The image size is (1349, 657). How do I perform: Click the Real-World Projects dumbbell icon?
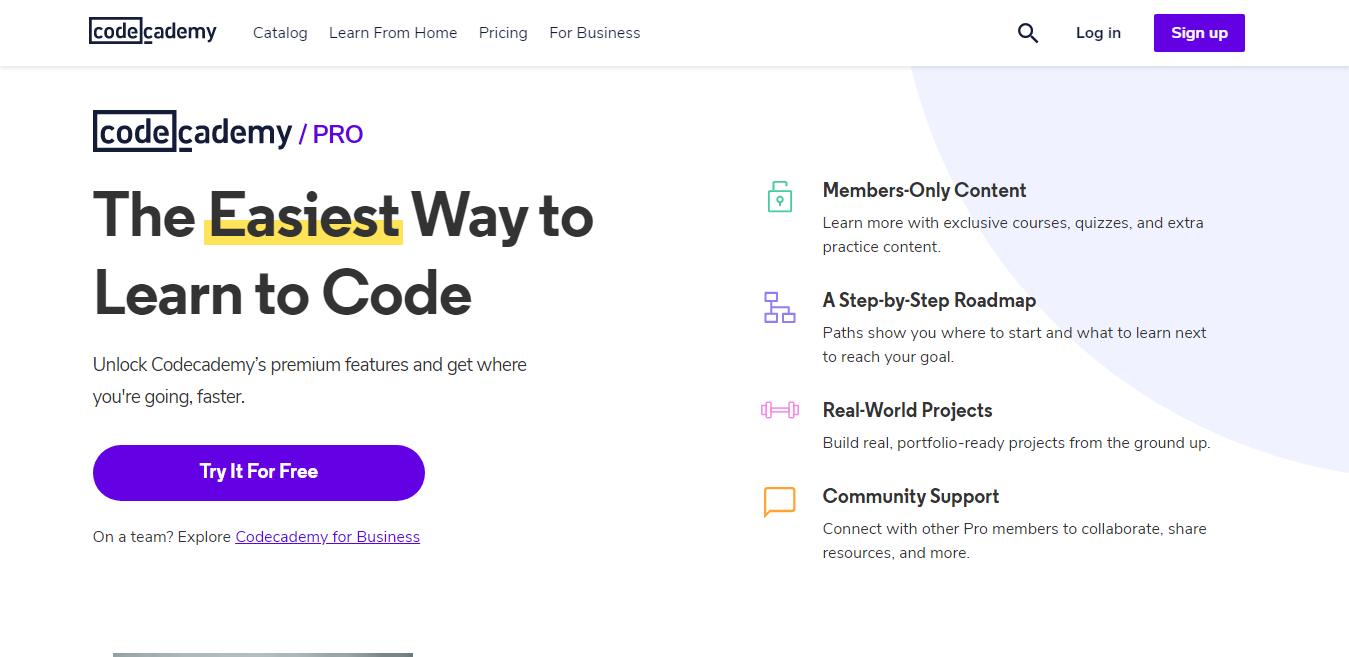point(779,409)
